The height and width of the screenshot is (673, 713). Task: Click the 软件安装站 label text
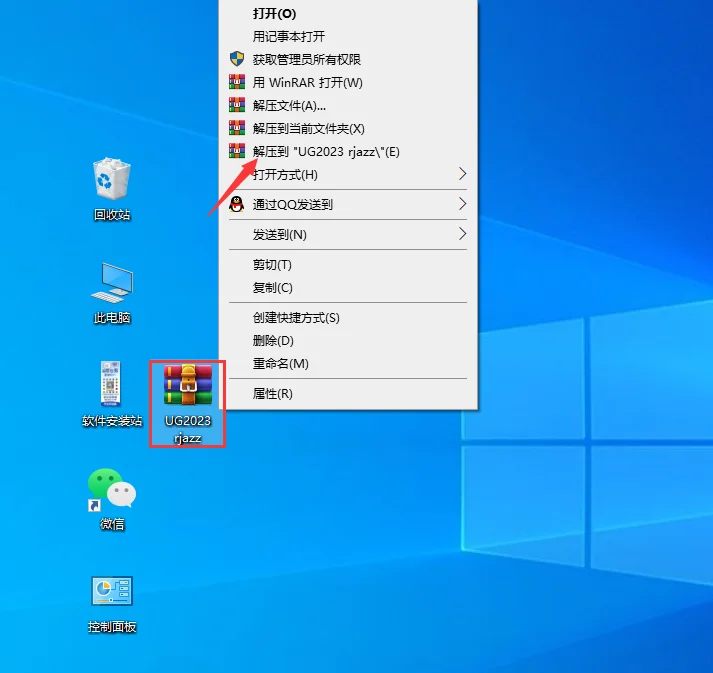pyautogui.click(x=112, y=421)
